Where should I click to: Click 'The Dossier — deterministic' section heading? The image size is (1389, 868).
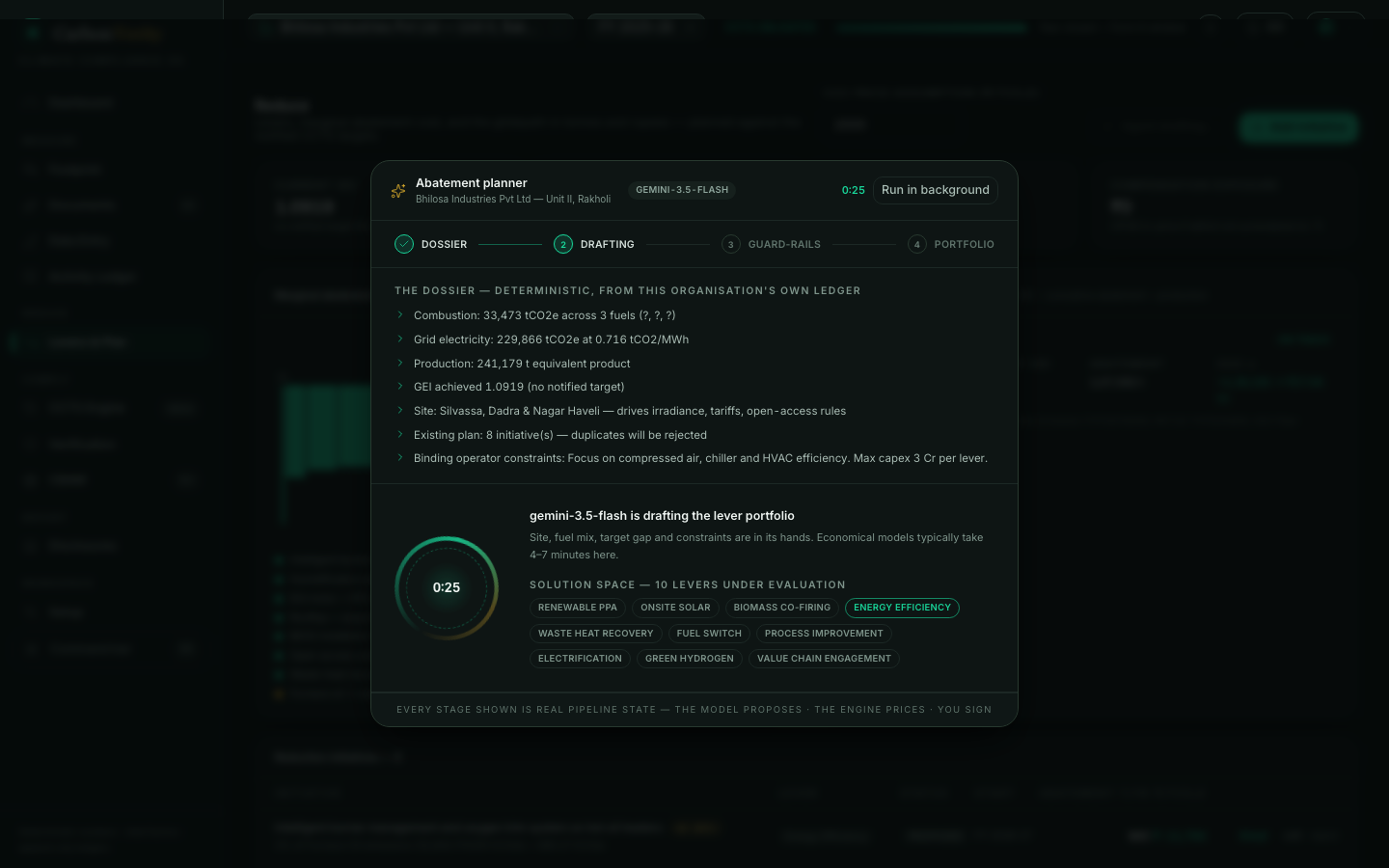(x=627, y=290)
